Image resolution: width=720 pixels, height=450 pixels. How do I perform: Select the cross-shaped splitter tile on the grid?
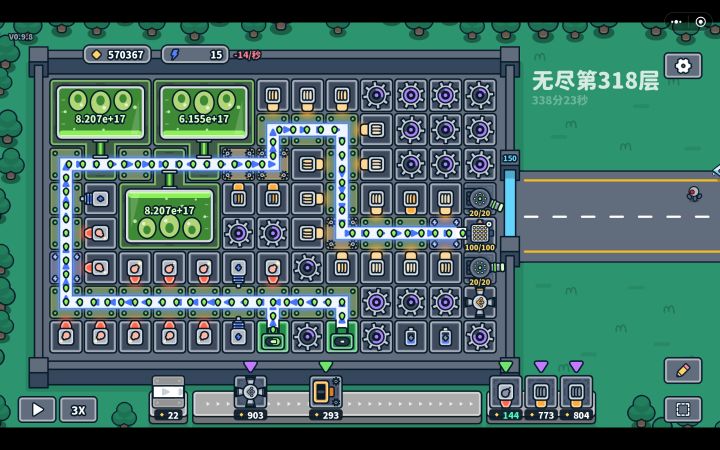(x=479, y=302)
